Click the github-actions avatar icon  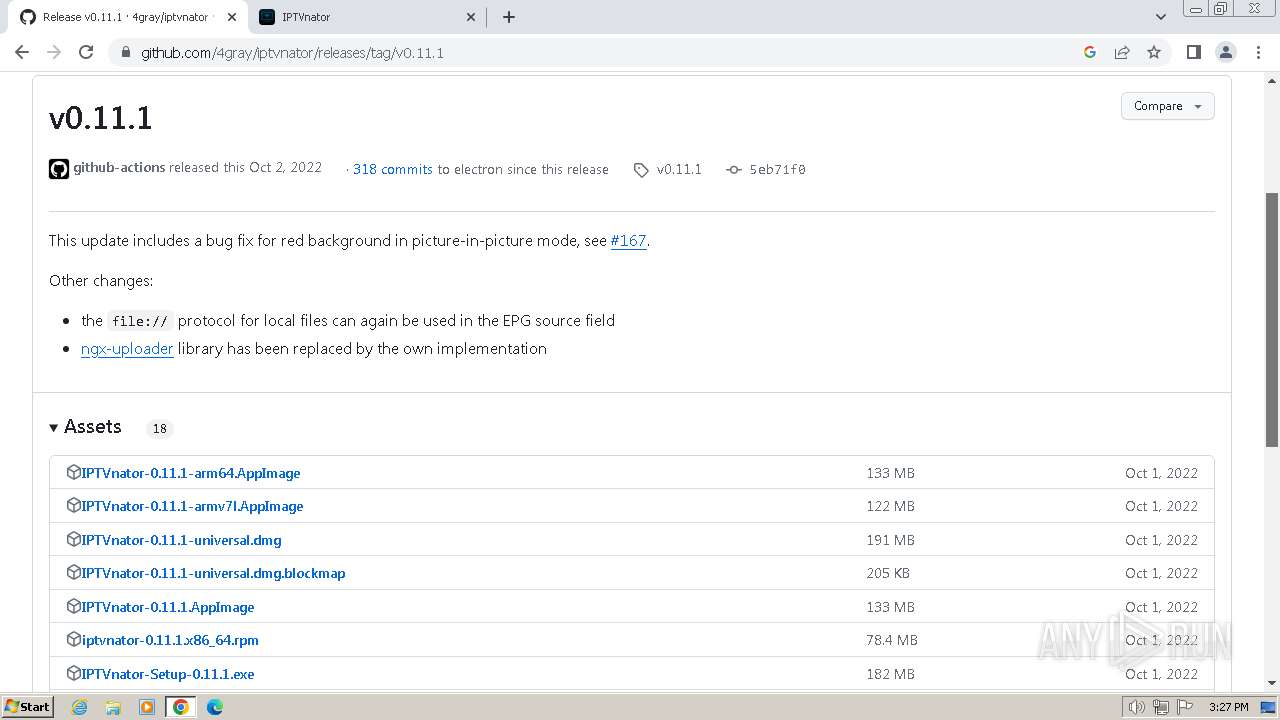click(x=59, y=168)
